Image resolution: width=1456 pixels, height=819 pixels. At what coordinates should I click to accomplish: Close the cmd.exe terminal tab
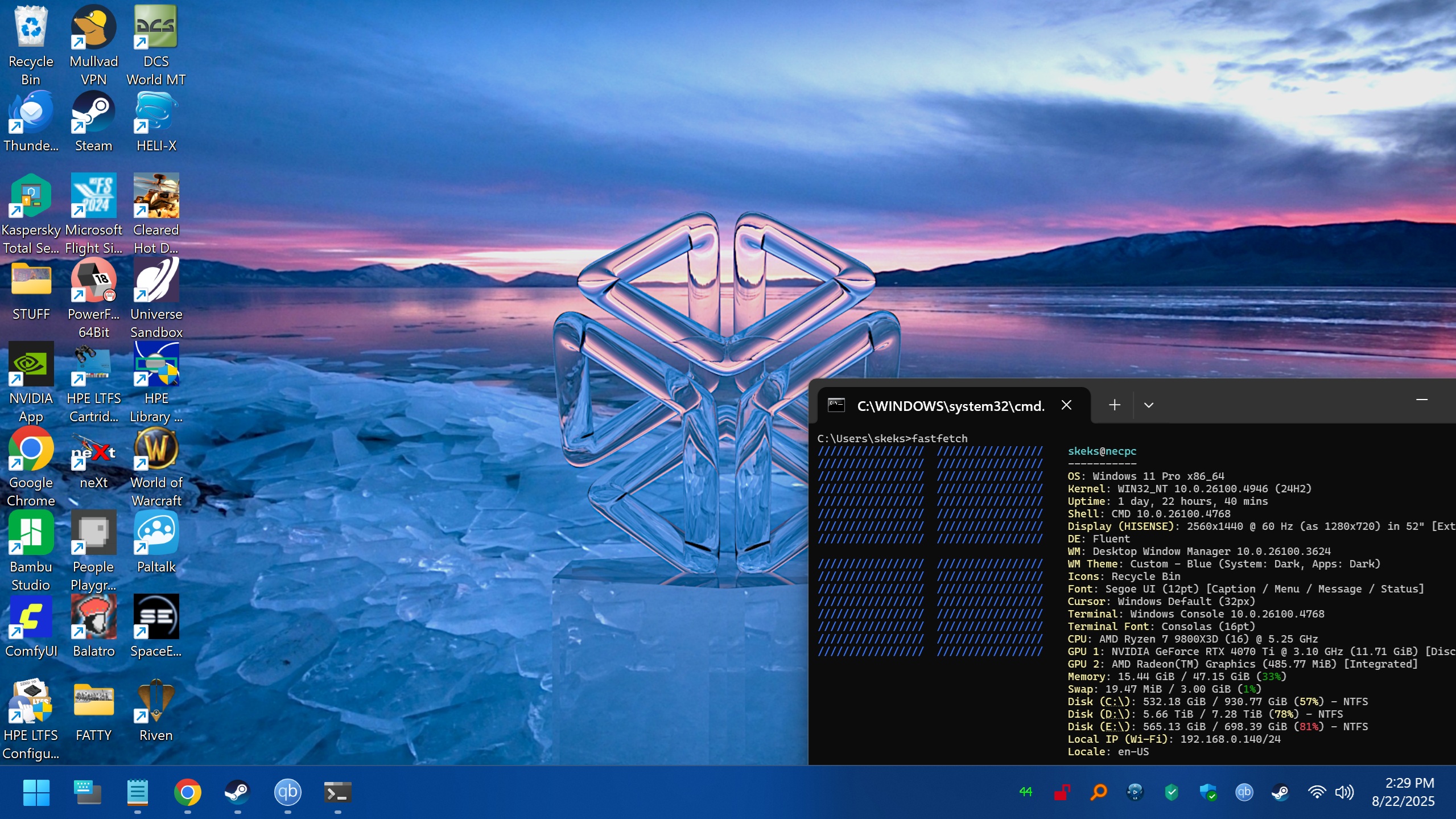(x=1066, y=405)
